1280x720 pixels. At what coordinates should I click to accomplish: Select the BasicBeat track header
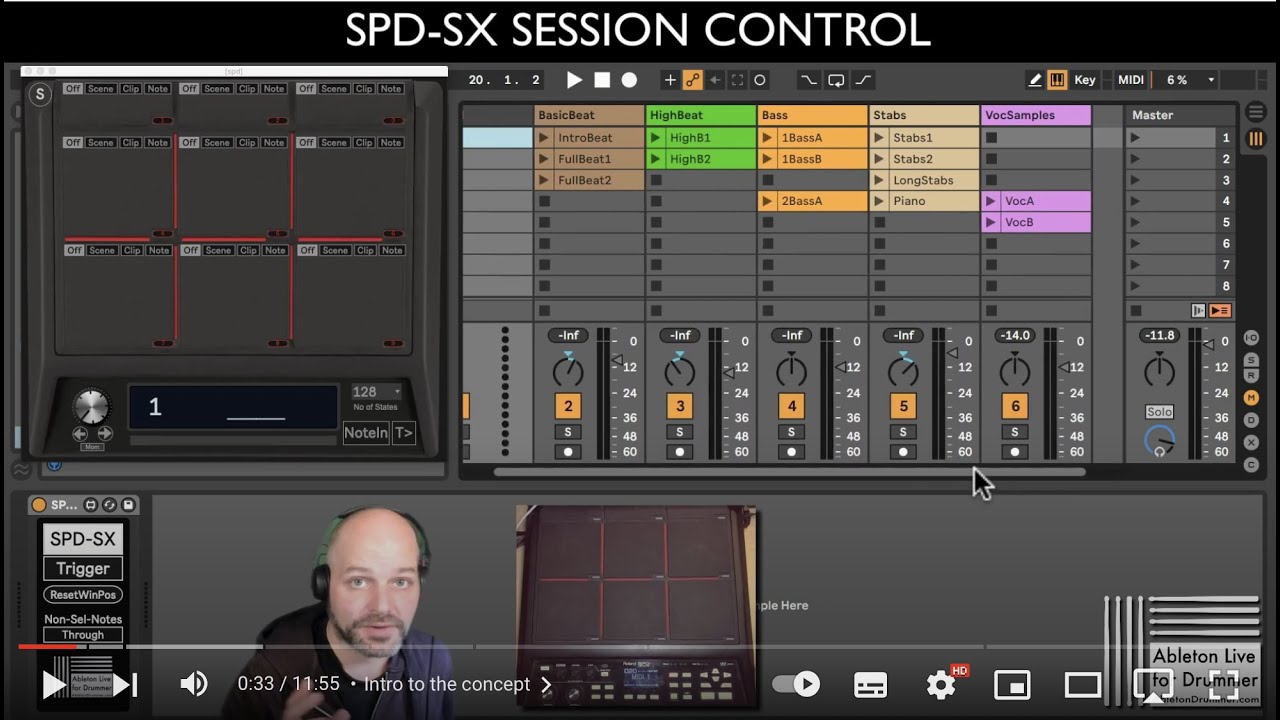coord(589,115)
